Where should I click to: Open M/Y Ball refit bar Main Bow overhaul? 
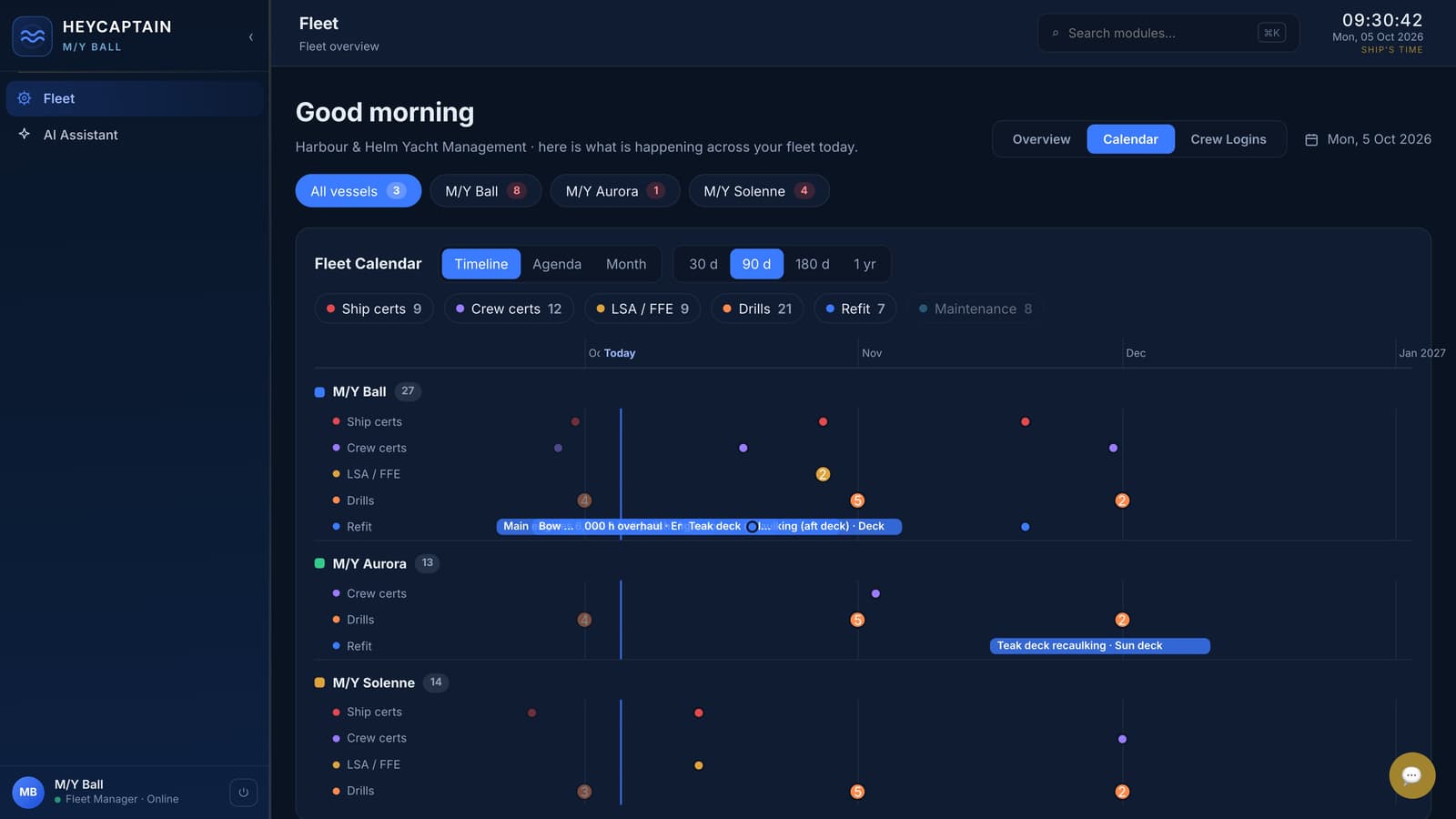click(699, 526)
